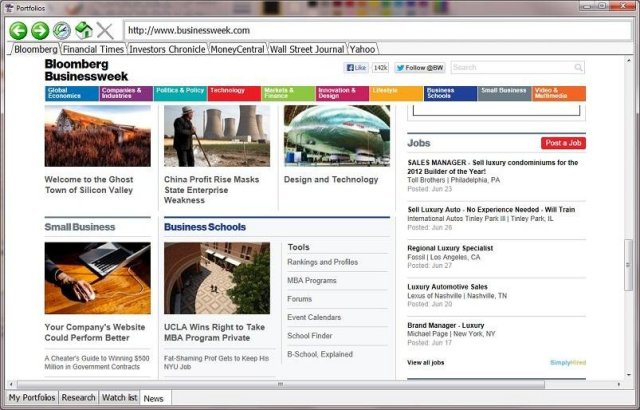Select the News bottom tab
This screenshot has height=410, width=640.
(154, 399)
